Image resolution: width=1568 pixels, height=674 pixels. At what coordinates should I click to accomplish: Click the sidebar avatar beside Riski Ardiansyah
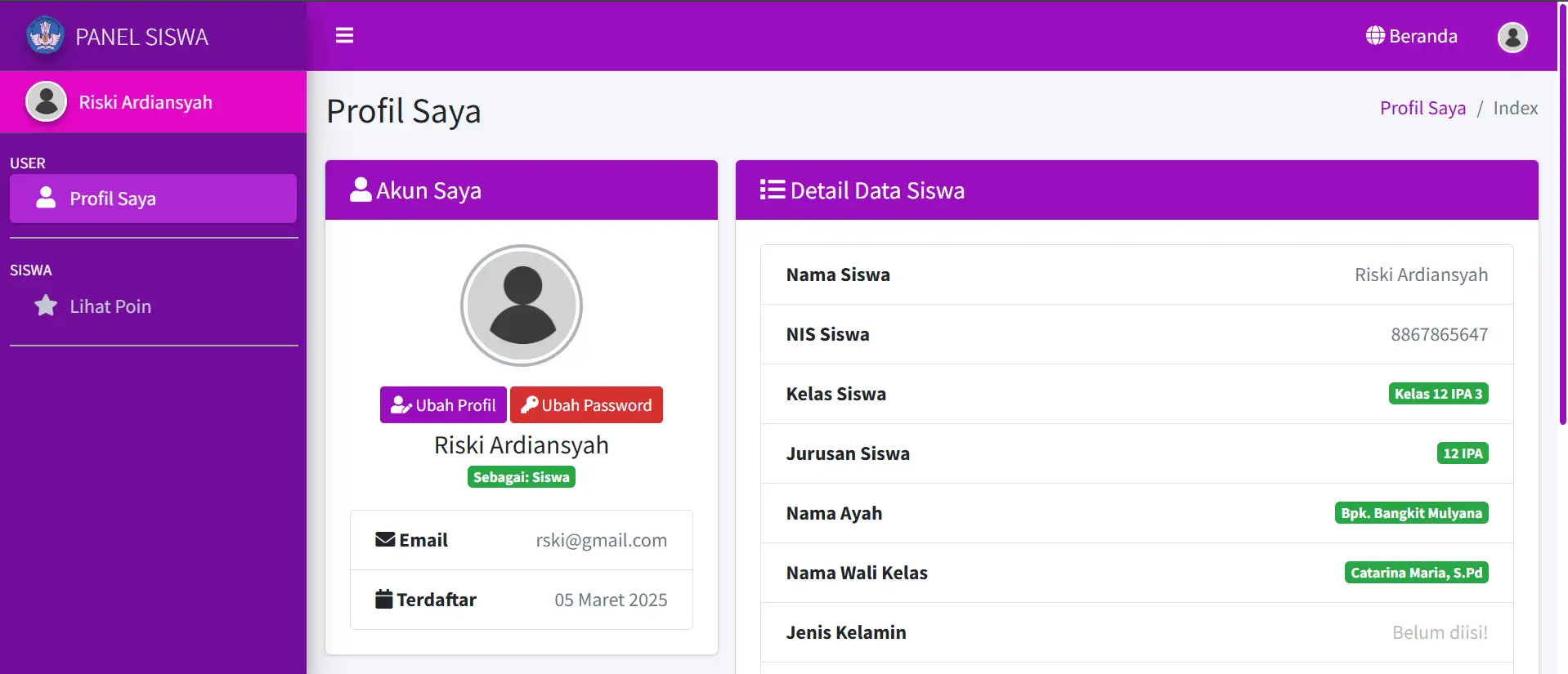pos(47,101)
